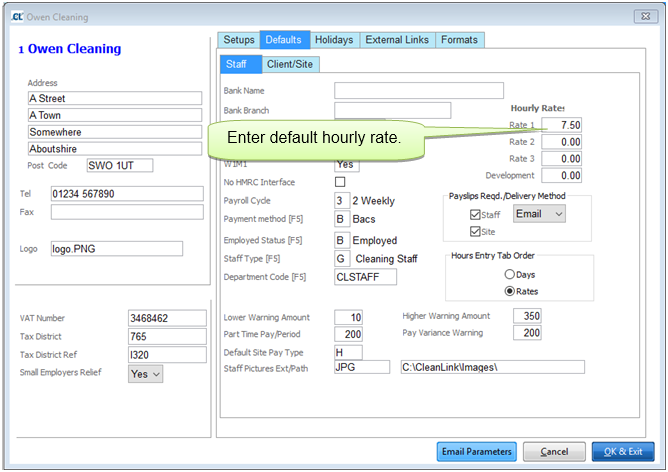Viewport: 668px width, 472px height.
Task: Open the Email delivery method dropdown
Action: (x=539, y=214)
